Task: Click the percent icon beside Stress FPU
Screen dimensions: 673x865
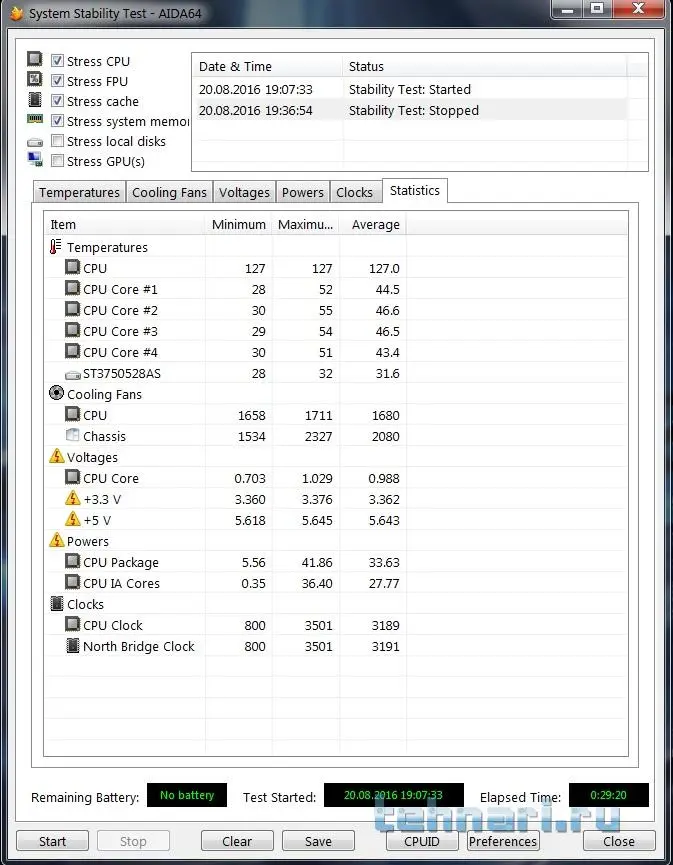Action: pos(35,79)
